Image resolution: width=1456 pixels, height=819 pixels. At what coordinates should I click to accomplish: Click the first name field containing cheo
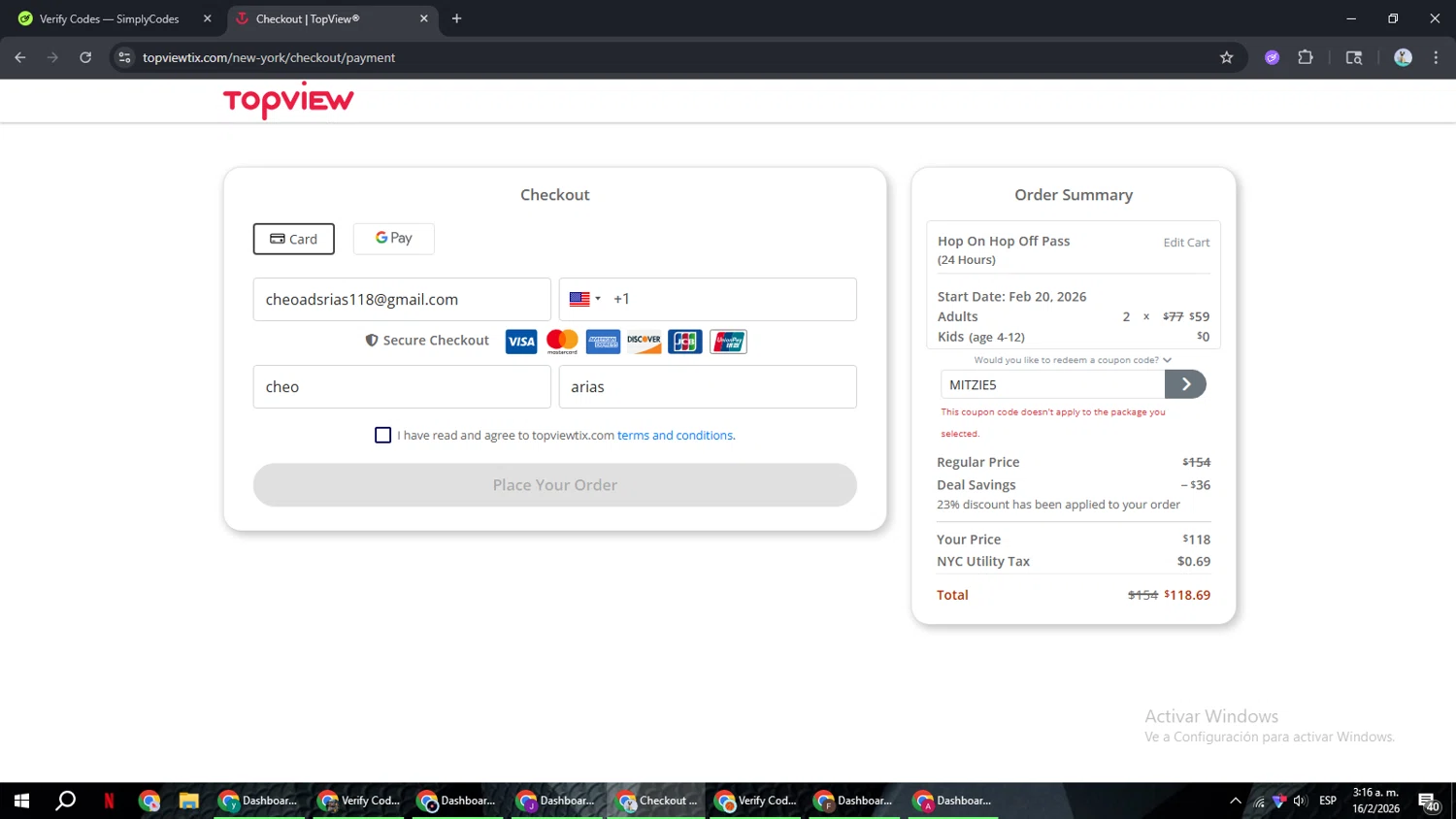coord(402,386)
